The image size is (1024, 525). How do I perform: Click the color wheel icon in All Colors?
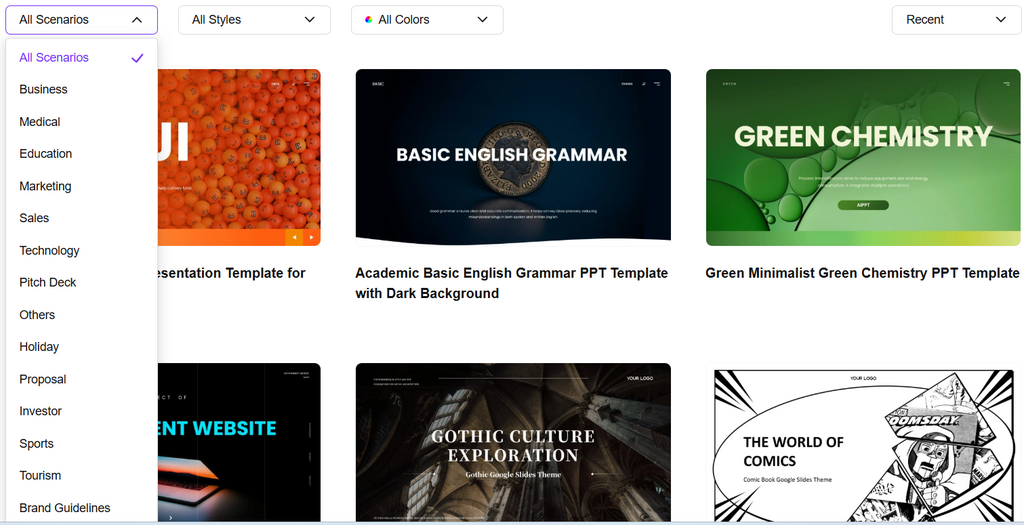coord(368,20)
